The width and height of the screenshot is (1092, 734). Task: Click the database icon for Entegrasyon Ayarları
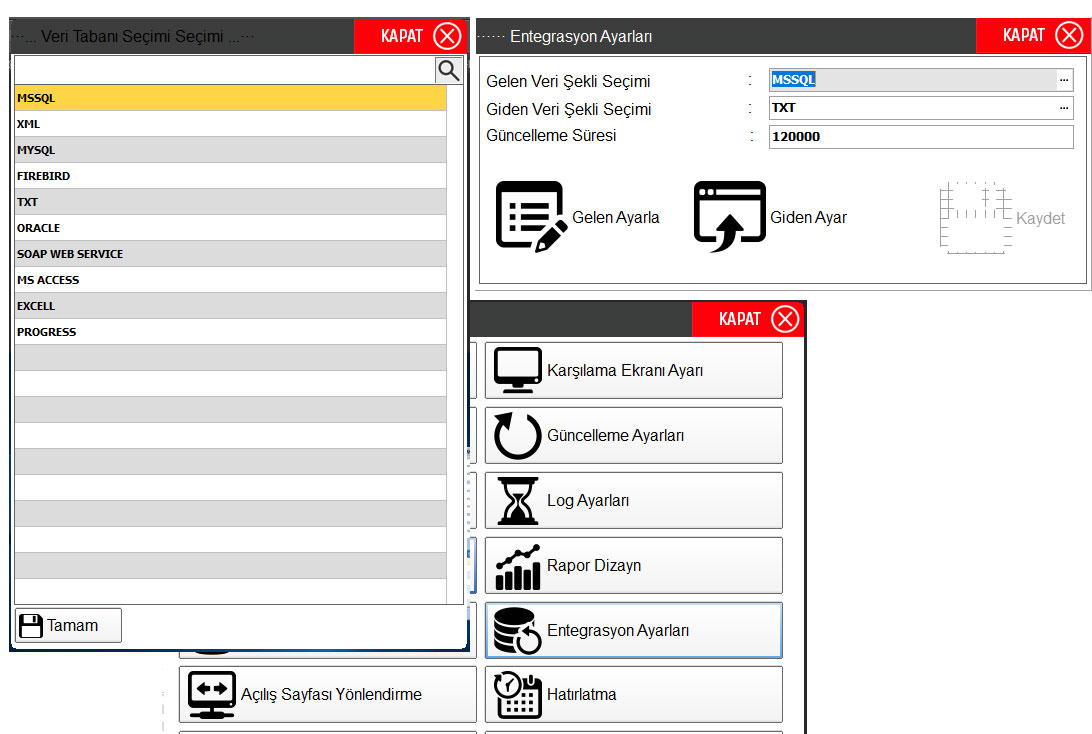[x=517, y=630]
